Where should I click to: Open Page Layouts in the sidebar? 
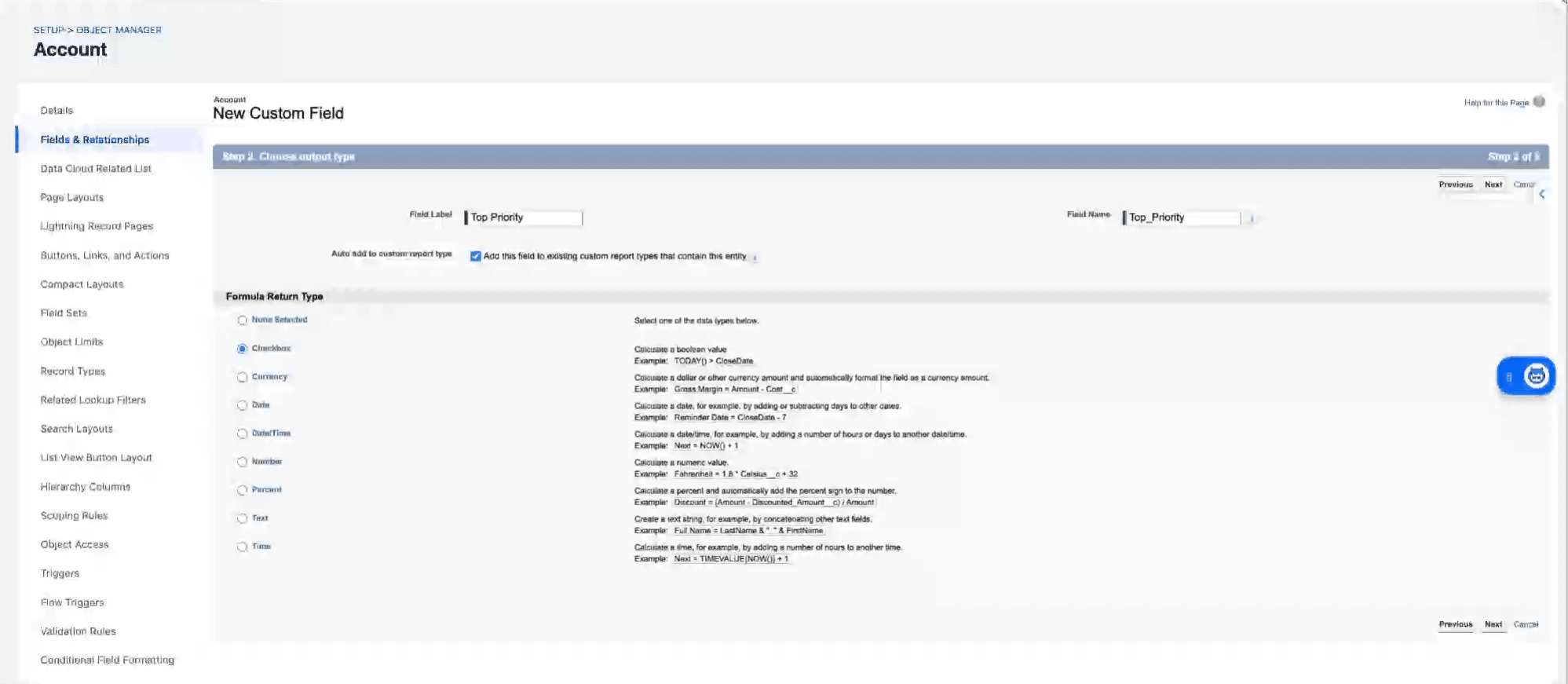[71, 197]
